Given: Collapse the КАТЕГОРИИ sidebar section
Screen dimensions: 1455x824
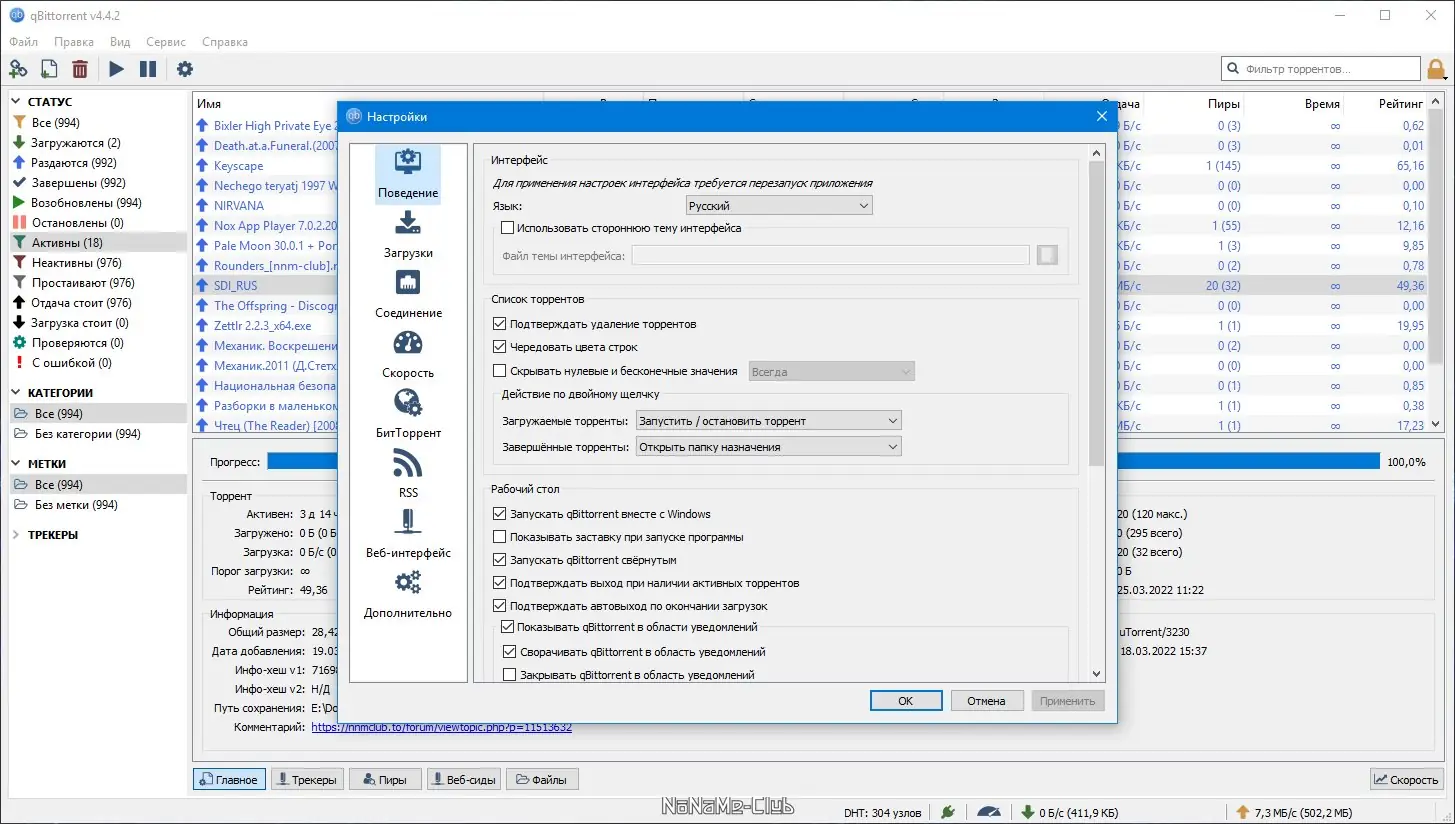Looking at the screenshot, I should 16,393.
